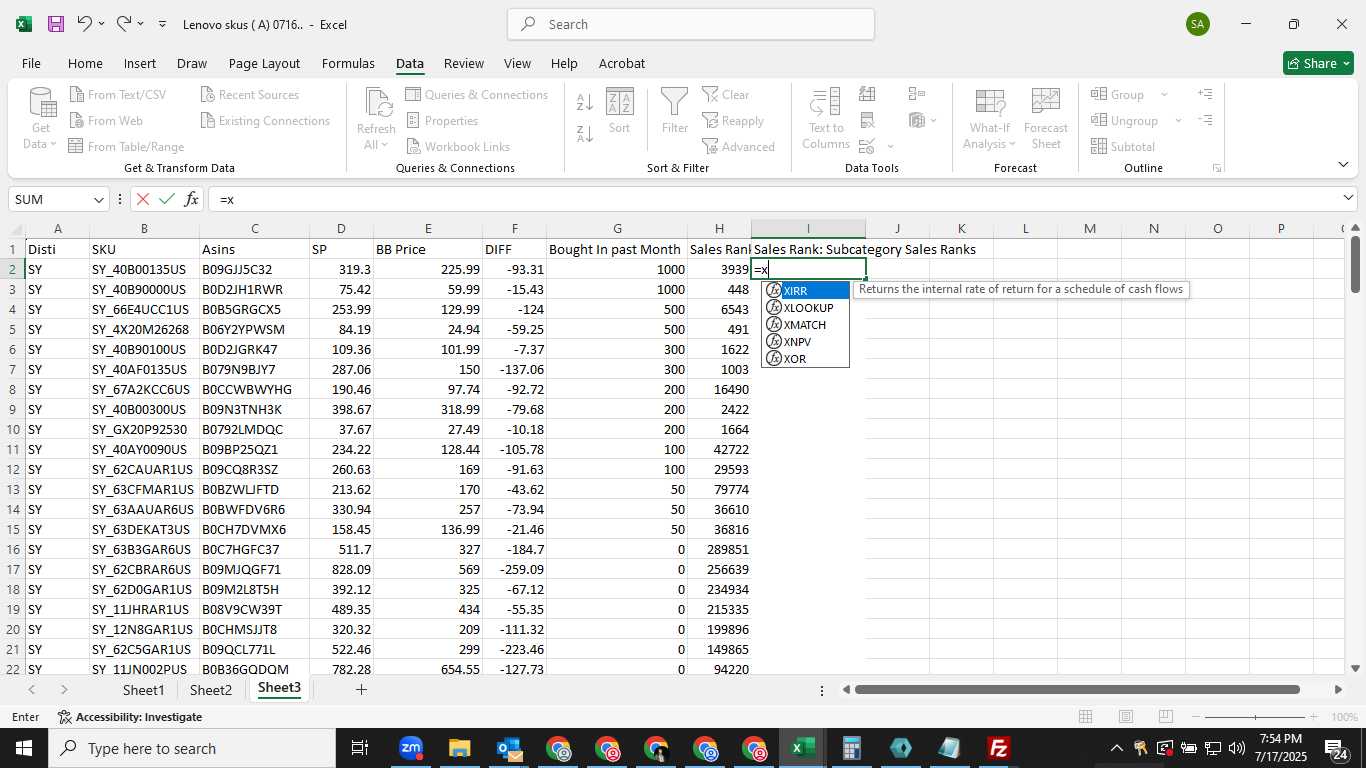Select XLOOKUP from autocomplete list

[806, 308]
